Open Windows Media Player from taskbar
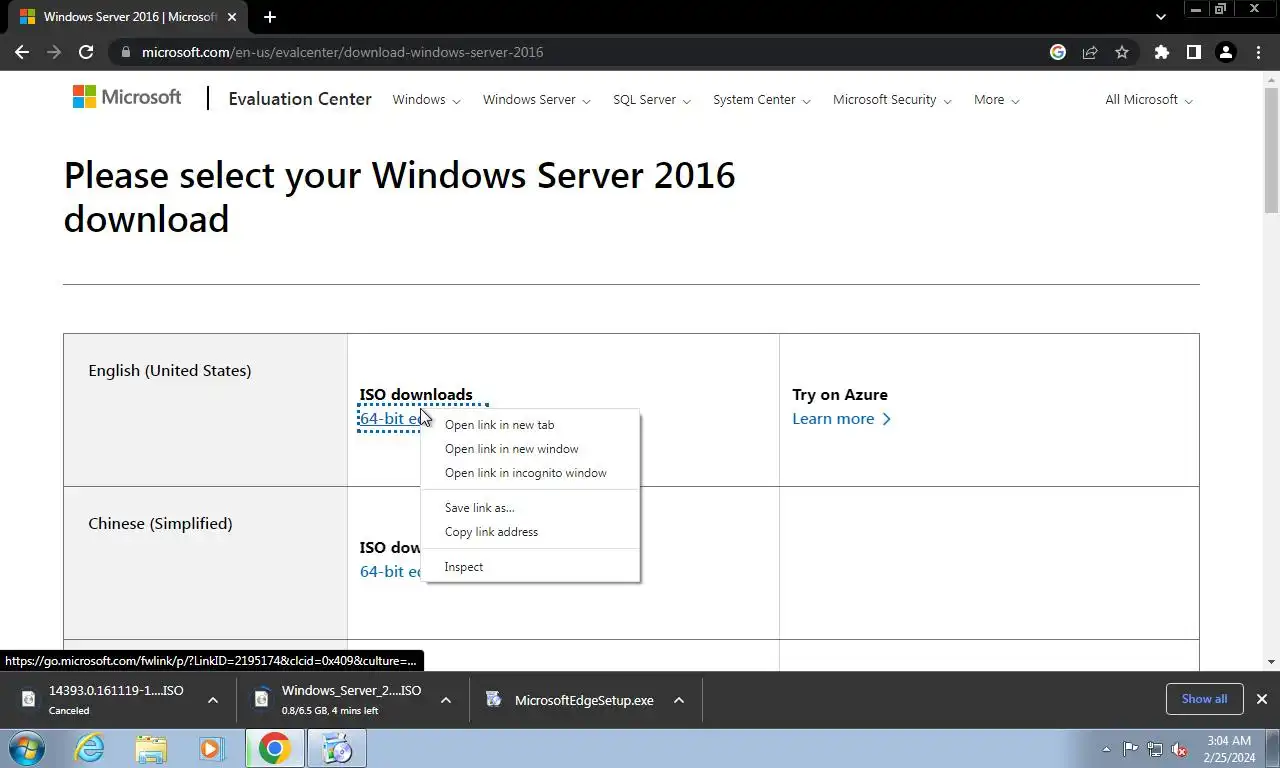Viewport: 1280px width, 768px height. pos(210,748)
